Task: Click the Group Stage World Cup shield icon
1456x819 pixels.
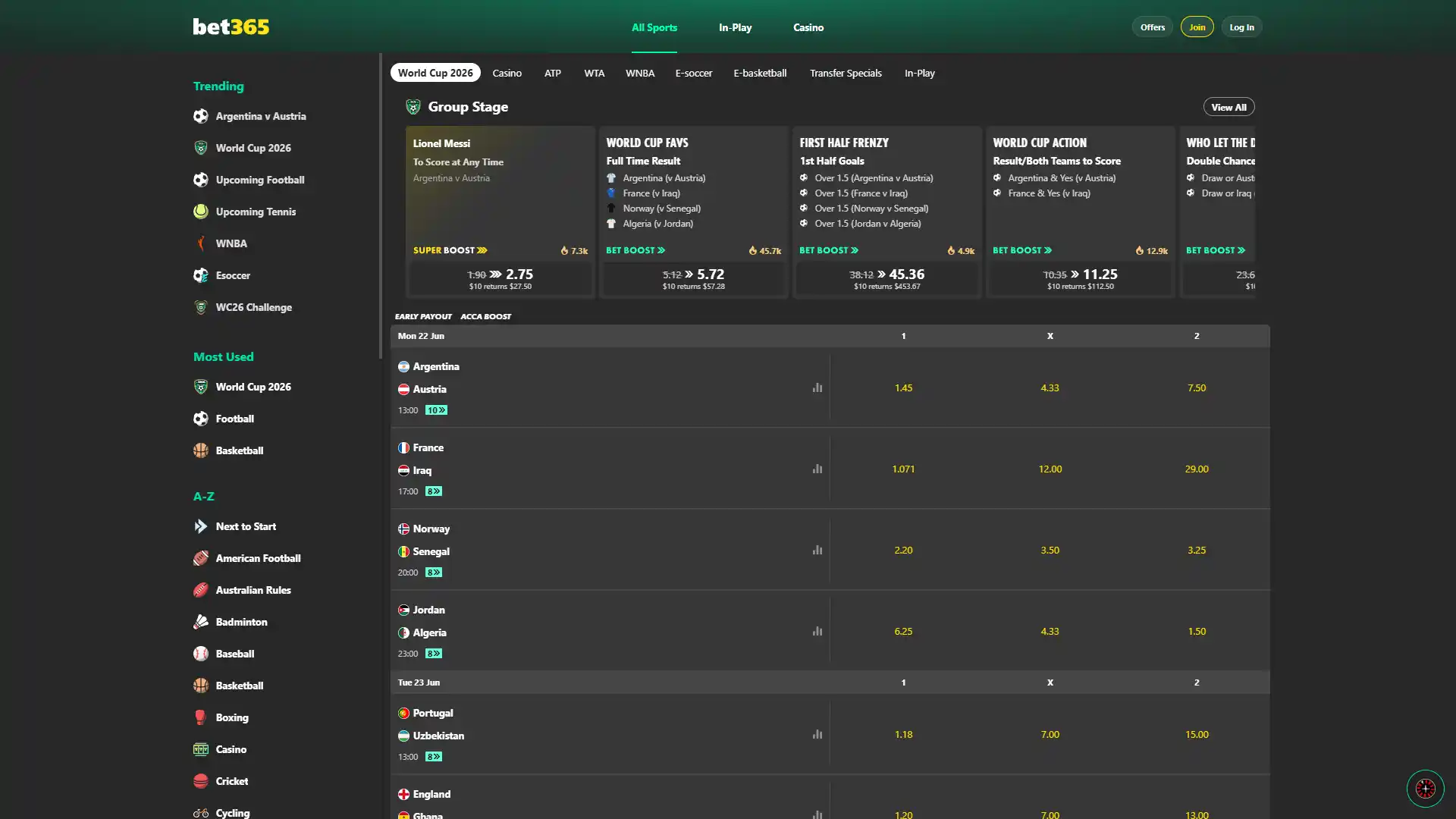Action: 413,107
